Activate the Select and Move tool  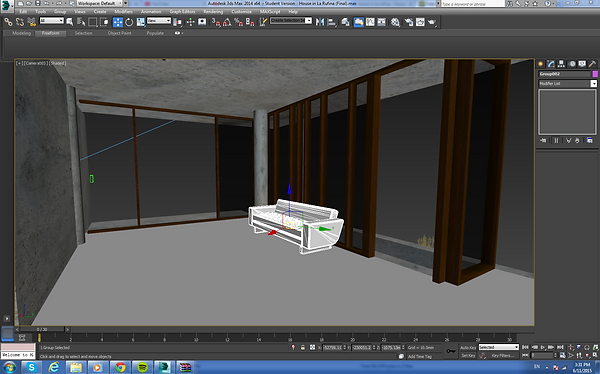click(117, 22)
